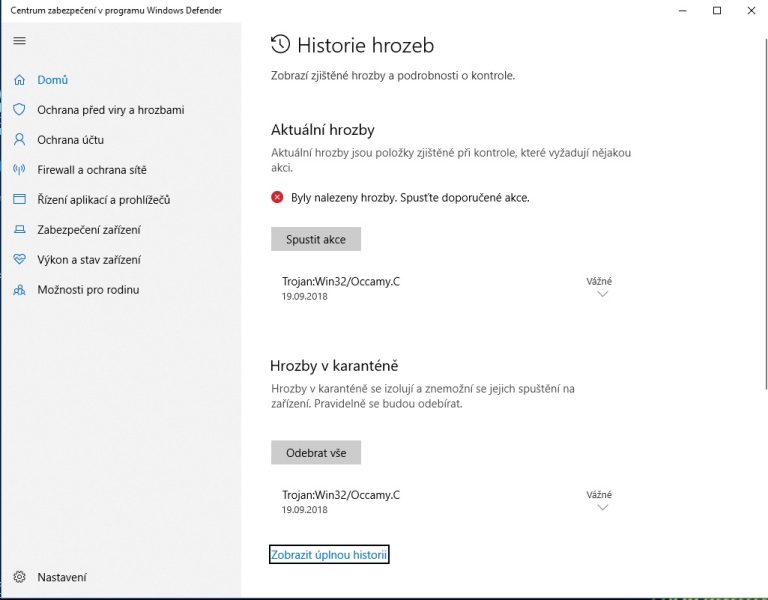Select Trojan:Win32/Occamy.C under Aktuální hrozby
Screen dimensions: 768x600
[x=341, y=281]
